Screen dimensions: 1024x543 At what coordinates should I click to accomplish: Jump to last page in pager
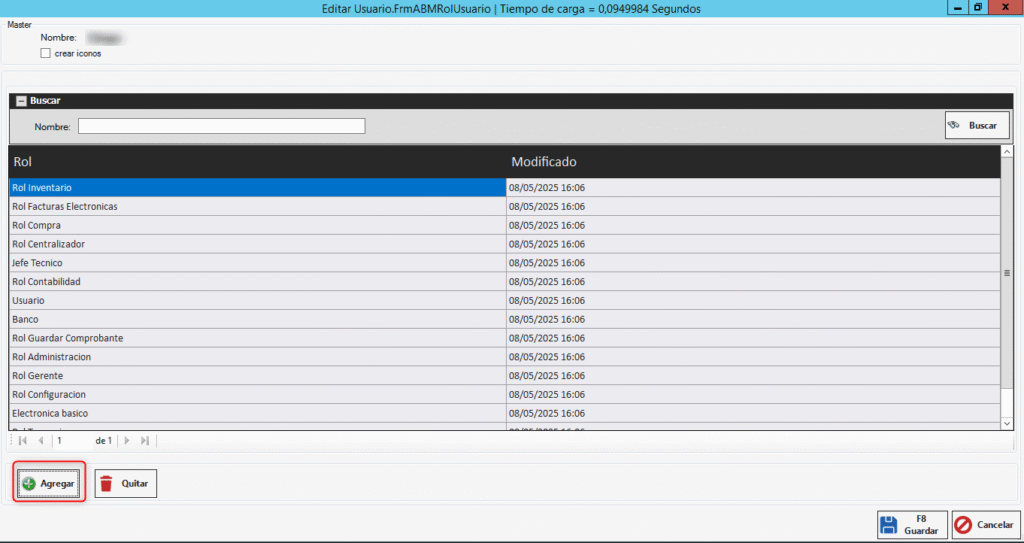click(x=144, y=440)
